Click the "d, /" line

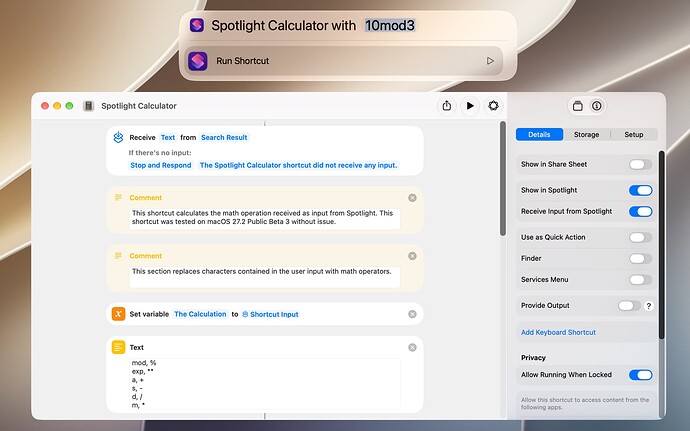pos(137,397)
